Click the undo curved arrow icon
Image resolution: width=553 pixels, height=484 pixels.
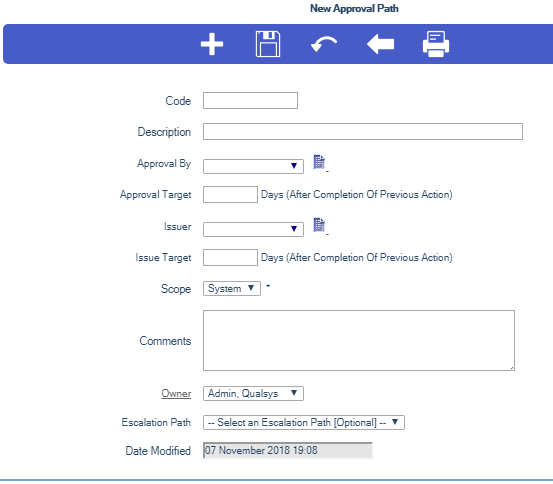coord(324,44)
